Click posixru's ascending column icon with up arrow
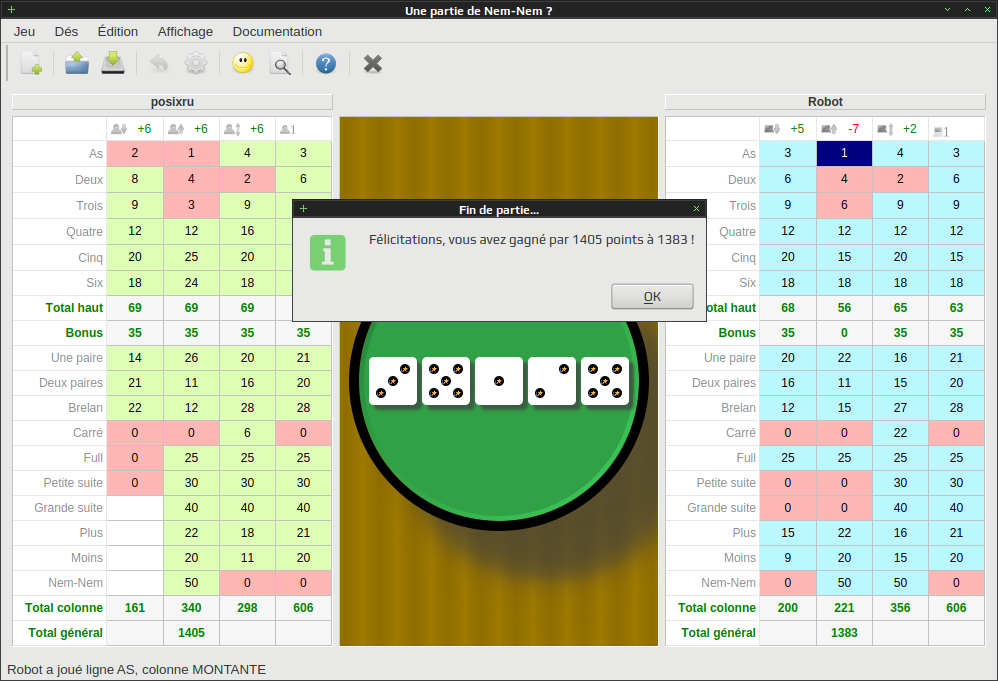 click(176, 129)
